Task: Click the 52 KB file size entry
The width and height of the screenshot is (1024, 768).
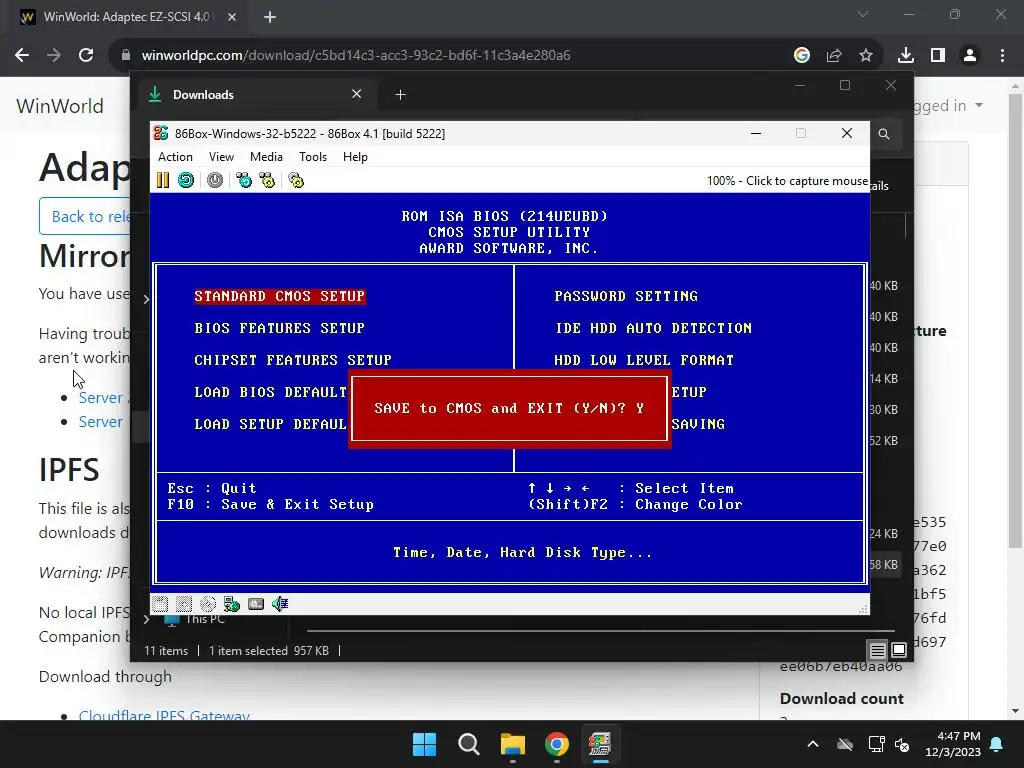Action: [884, 441]
